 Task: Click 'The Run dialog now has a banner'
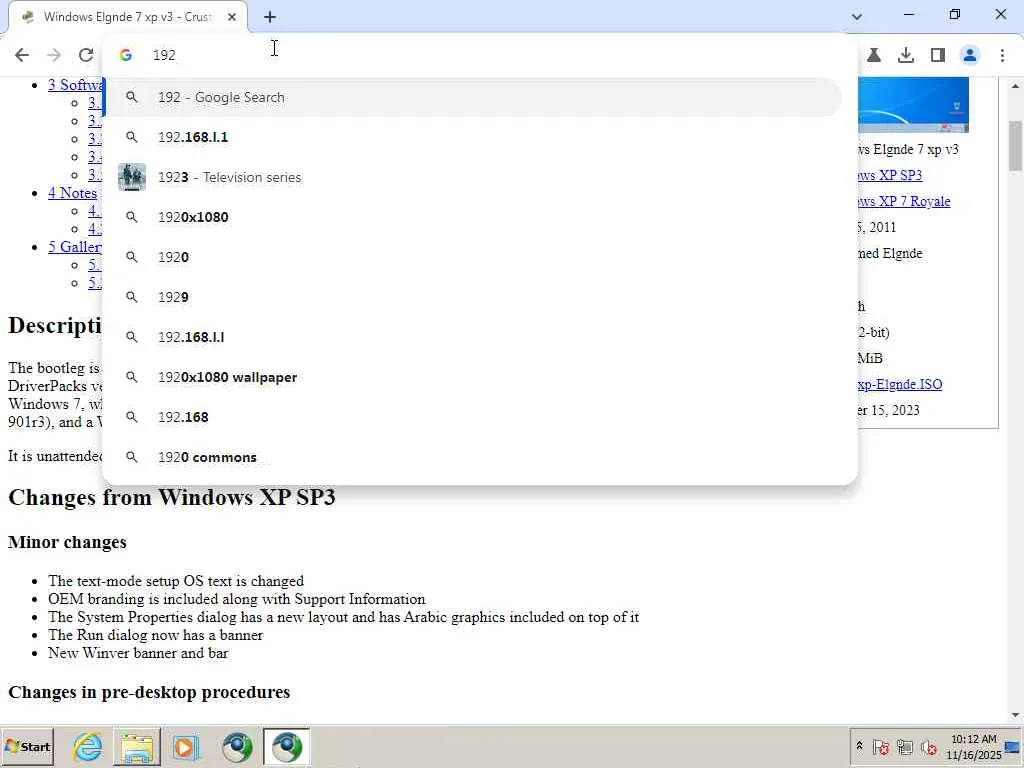coord(155,635)
